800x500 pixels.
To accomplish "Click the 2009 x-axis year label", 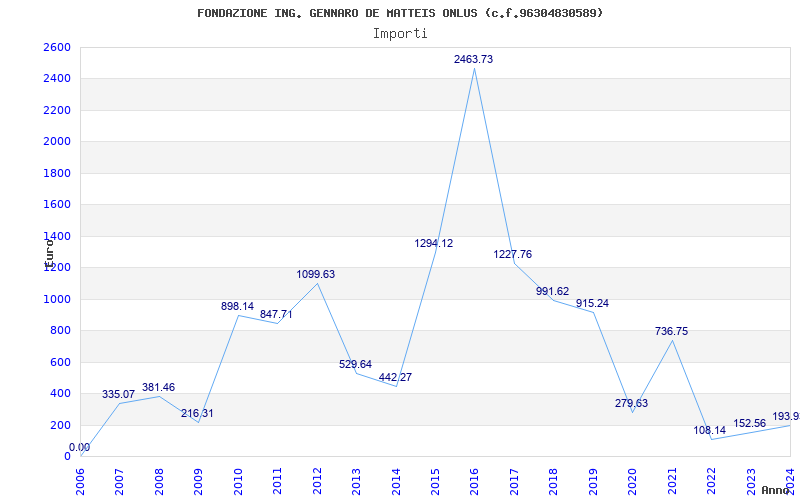I will pyautogui.click(x=198, y=481).
